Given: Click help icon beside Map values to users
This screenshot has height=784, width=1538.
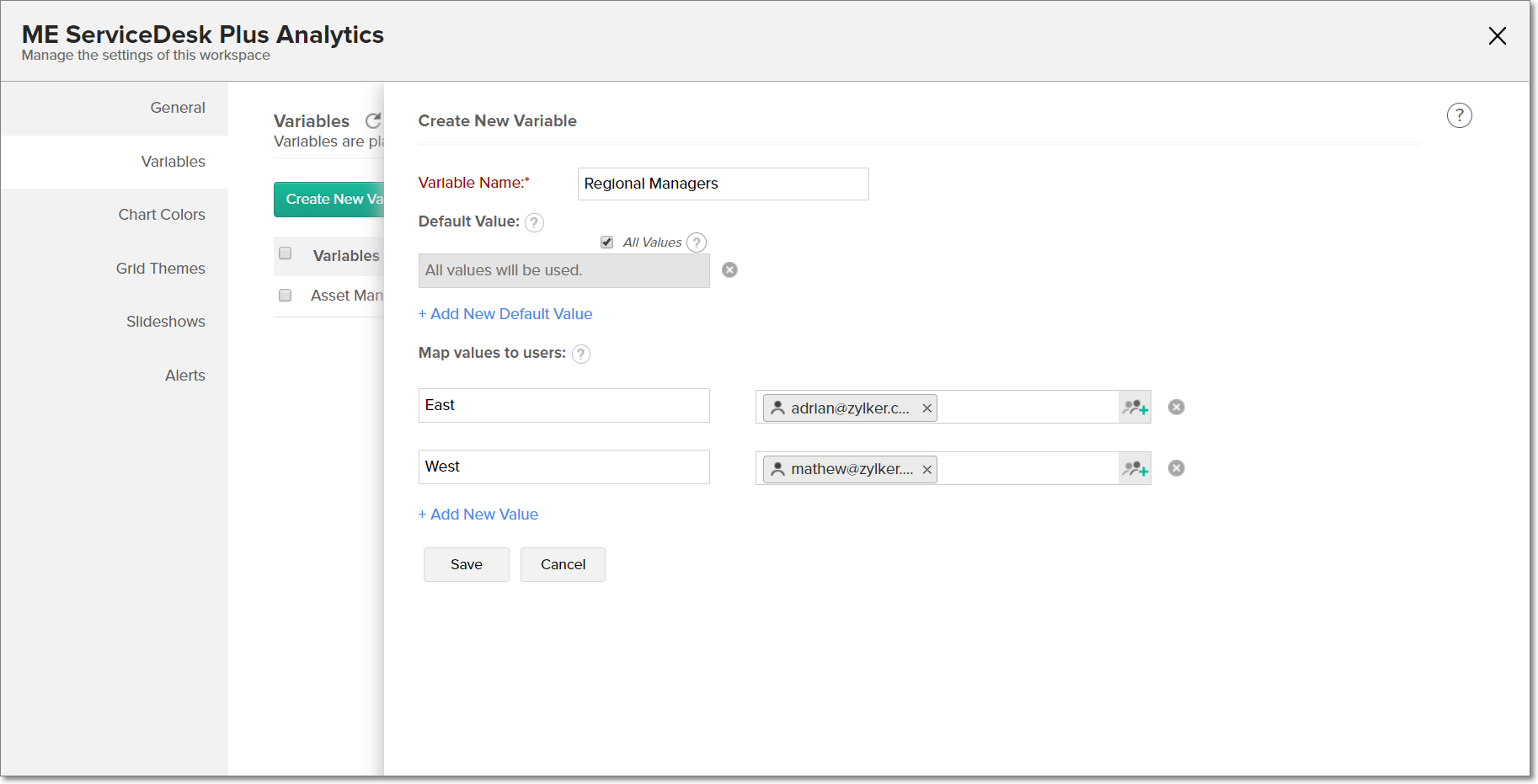Looking at the screenshot, I should (x=581, y=354).
